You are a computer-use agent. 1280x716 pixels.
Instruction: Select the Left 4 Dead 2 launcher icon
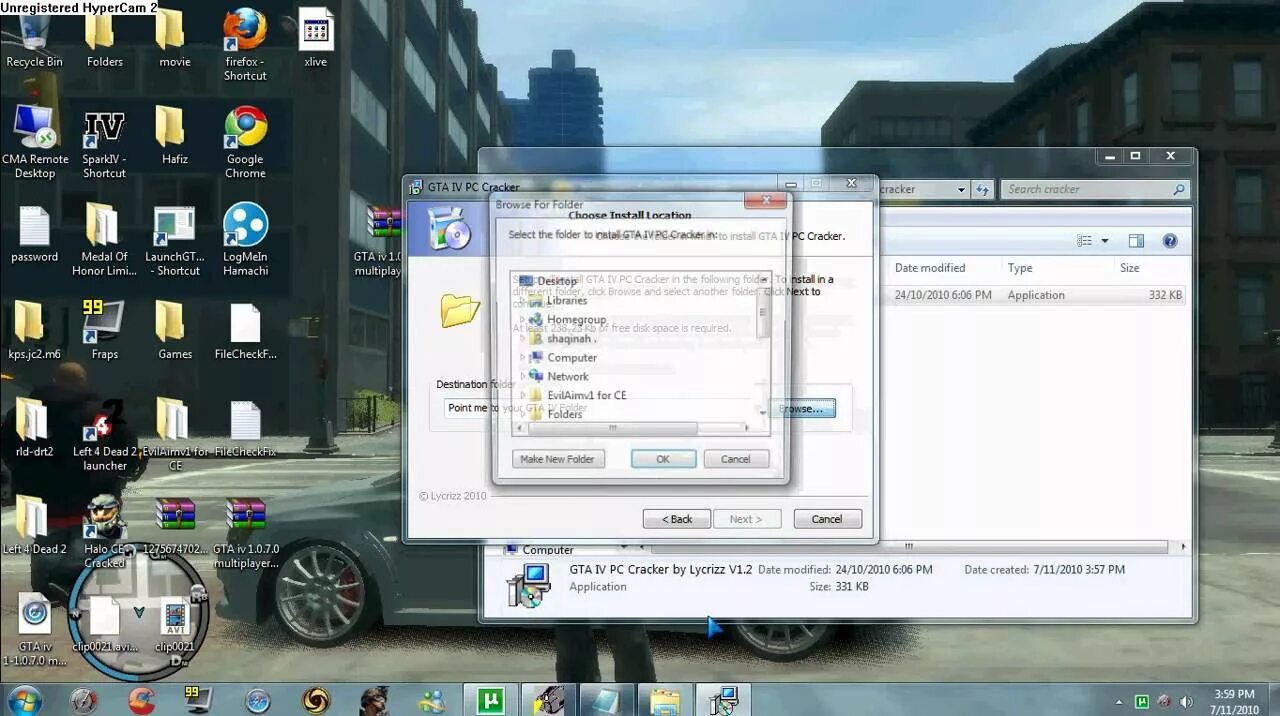pos(104,435)
